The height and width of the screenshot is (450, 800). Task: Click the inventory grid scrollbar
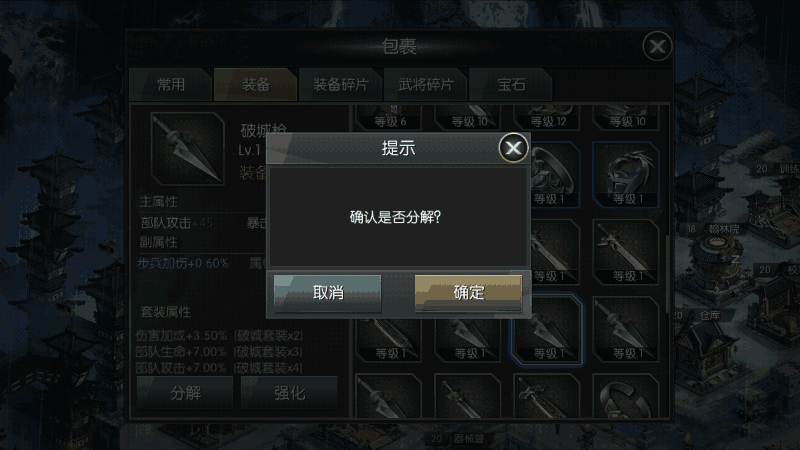(668, 274)
